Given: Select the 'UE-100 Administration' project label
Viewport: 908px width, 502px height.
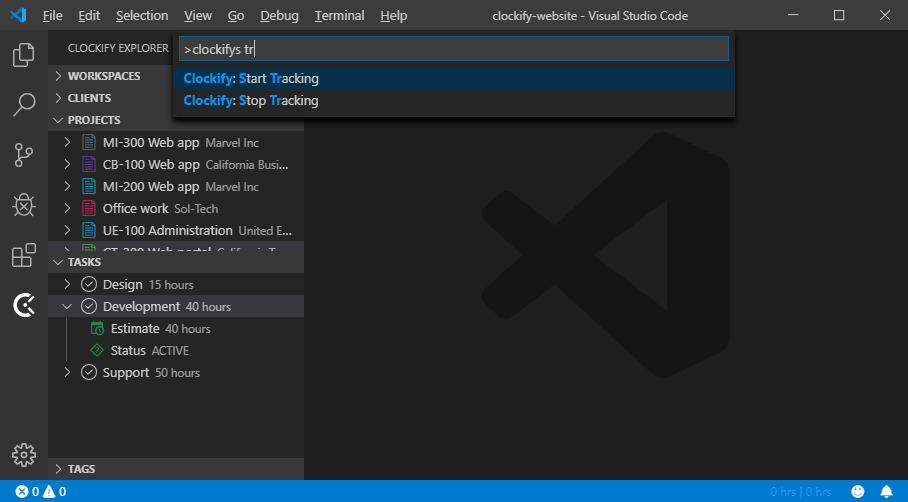Looking at the screenshot, I should click(x=167, y=230).
